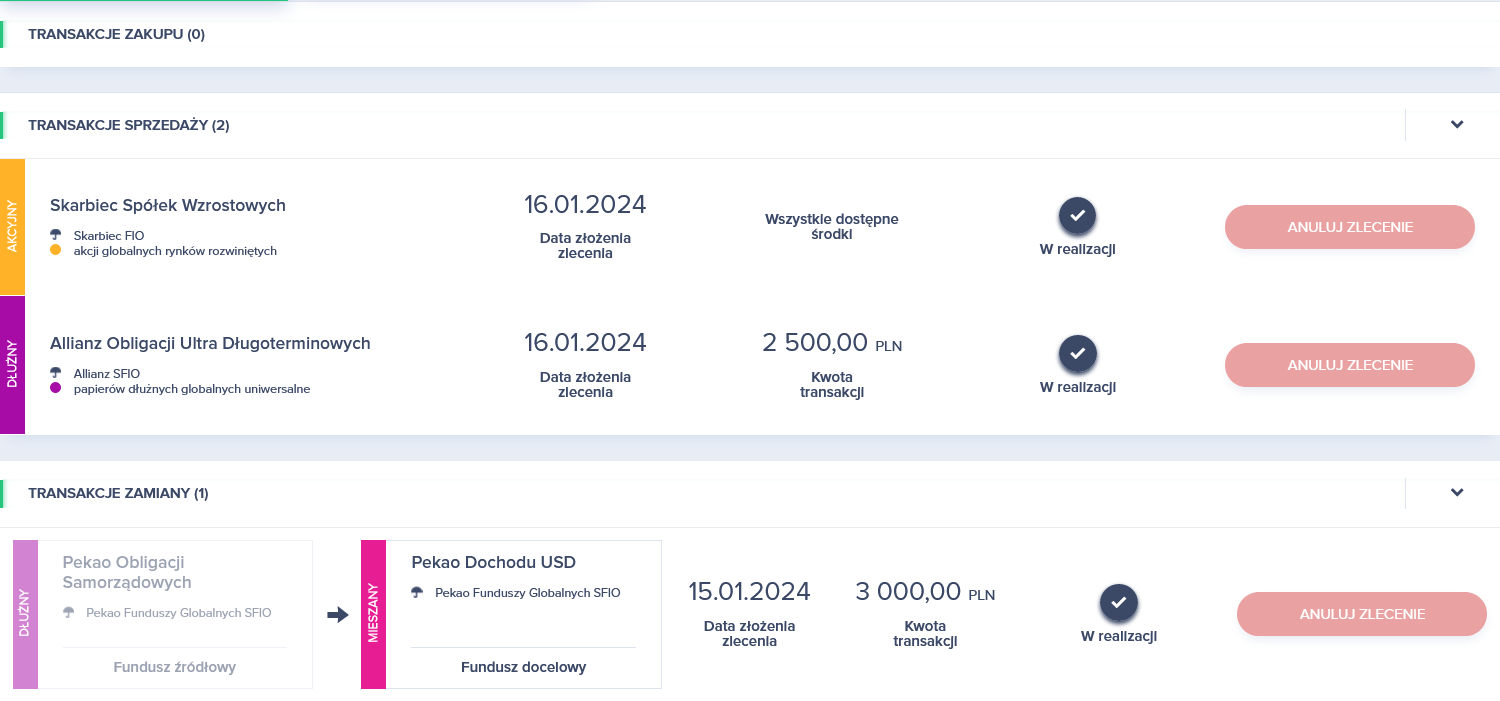Image resolution: width=1500 pixels, height=701 pixels.
Task: Open the Transakcje sprzedaży (2) section header
Action: (x=129, y=125)
